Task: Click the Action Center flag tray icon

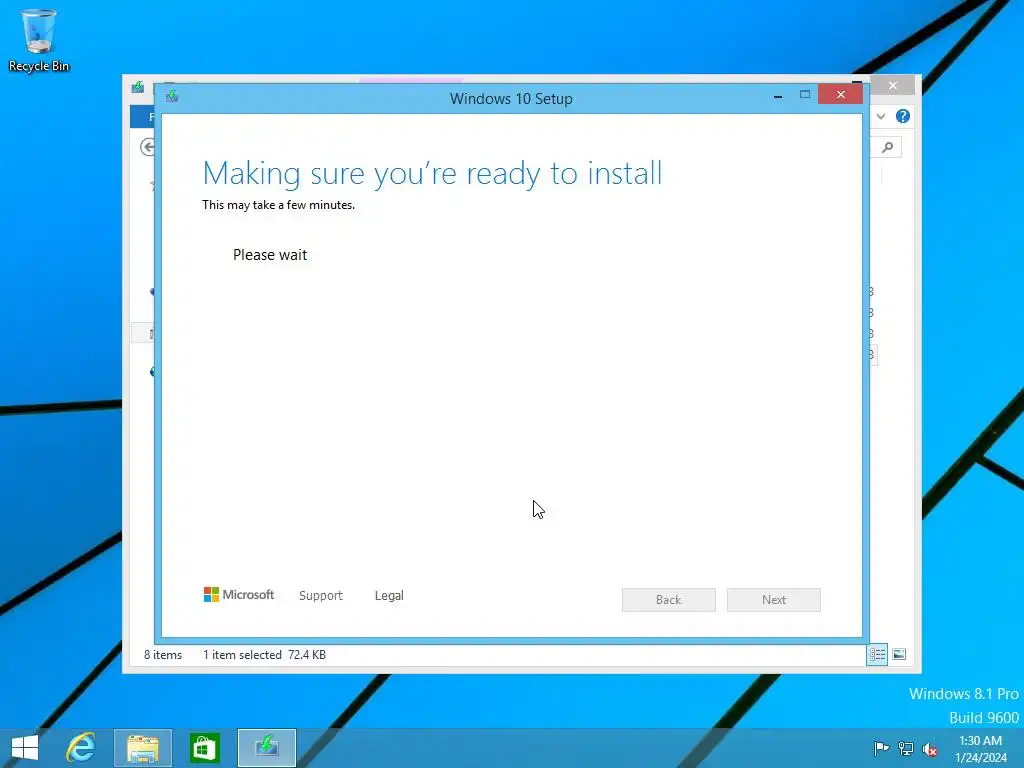Action: pos(881,748)
